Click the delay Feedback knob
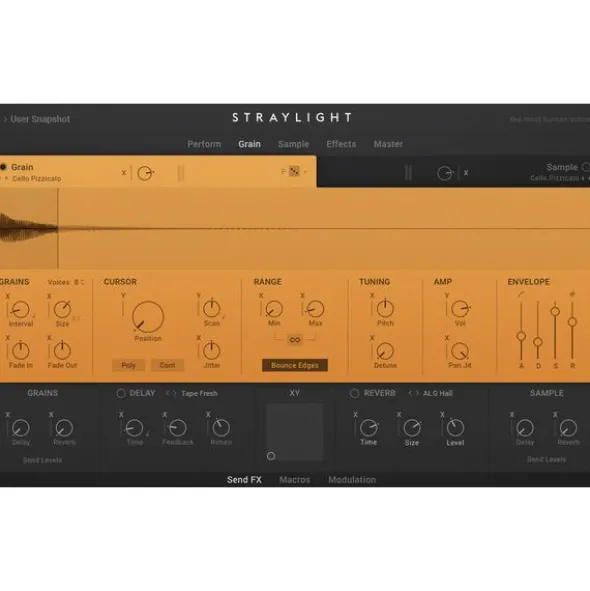Viewport: 590px width, 591px height. tap(177, 428)
